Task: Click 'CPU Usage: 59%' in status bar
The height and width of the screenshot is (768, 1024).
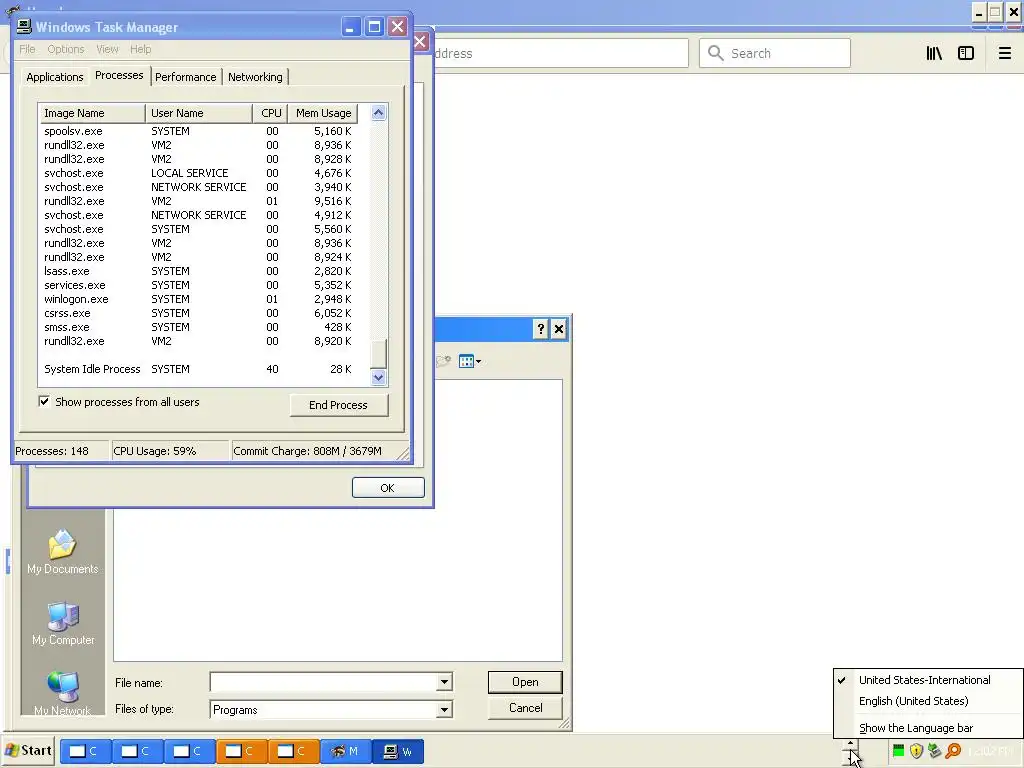Action: (155, 451)
